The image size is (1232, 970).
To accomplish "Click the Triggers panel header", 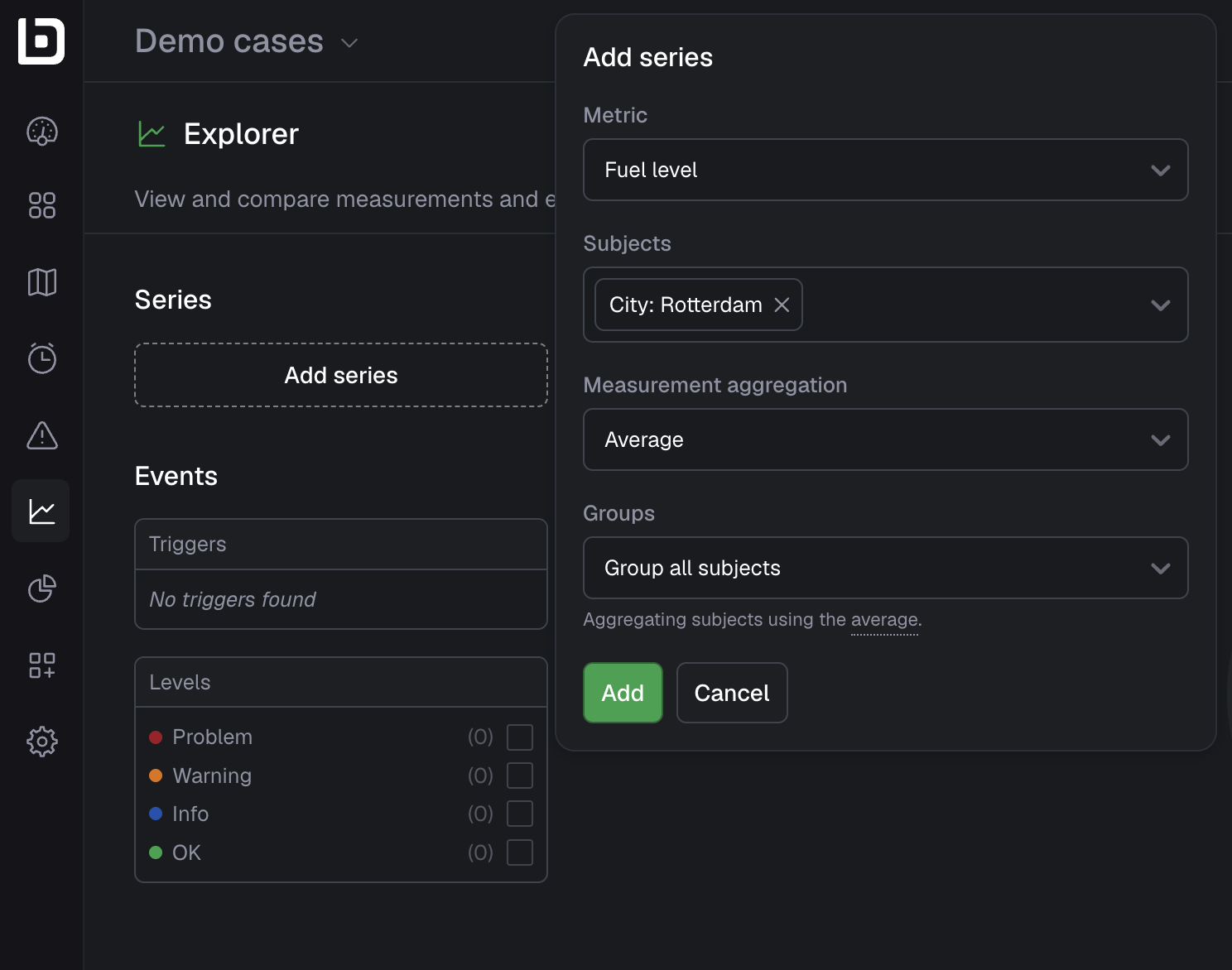I will [x=341, y=545].
